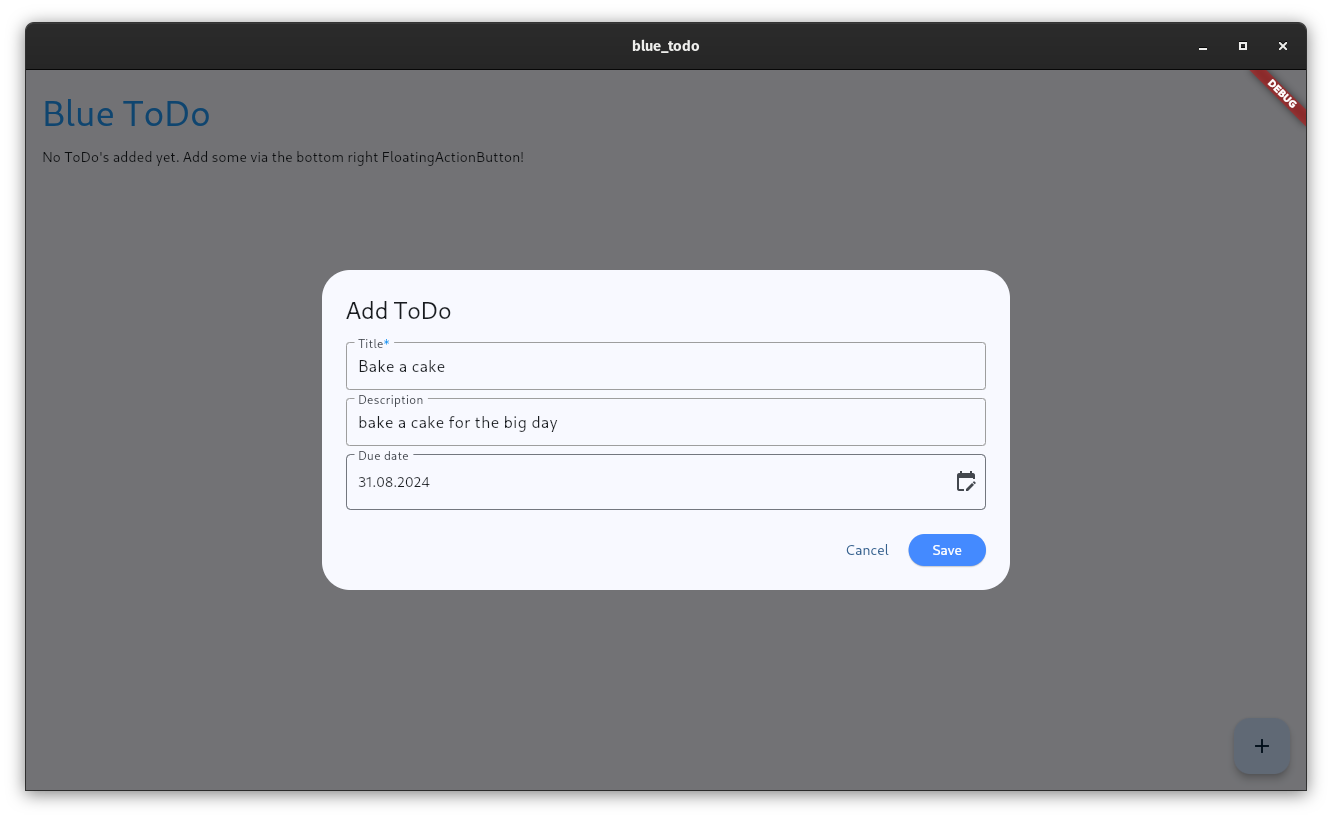
Task: Click the Cancel button
Action: [x=866, y=550]
